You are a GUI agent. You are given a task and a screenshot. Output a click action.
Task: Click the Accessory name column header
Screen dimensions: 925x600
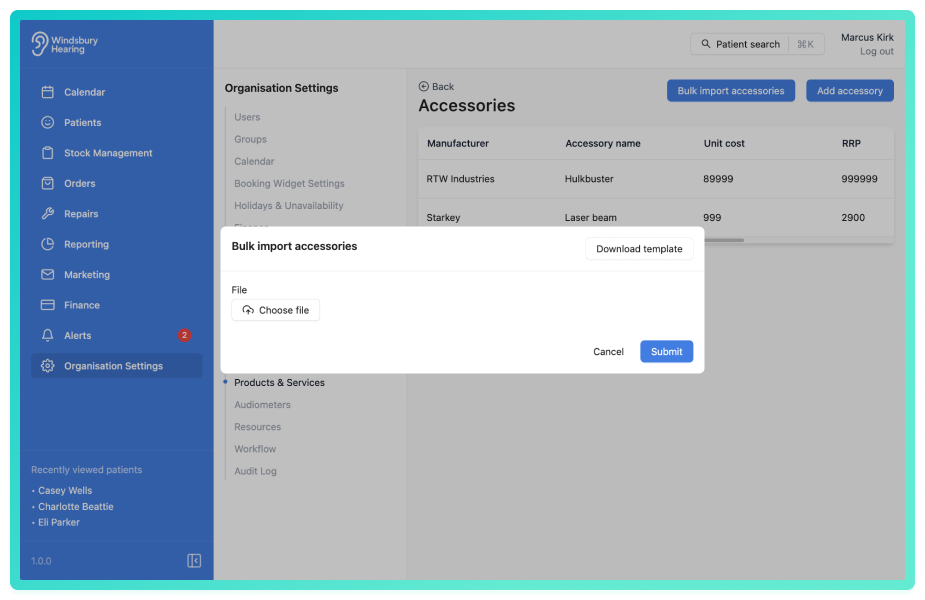602,143
